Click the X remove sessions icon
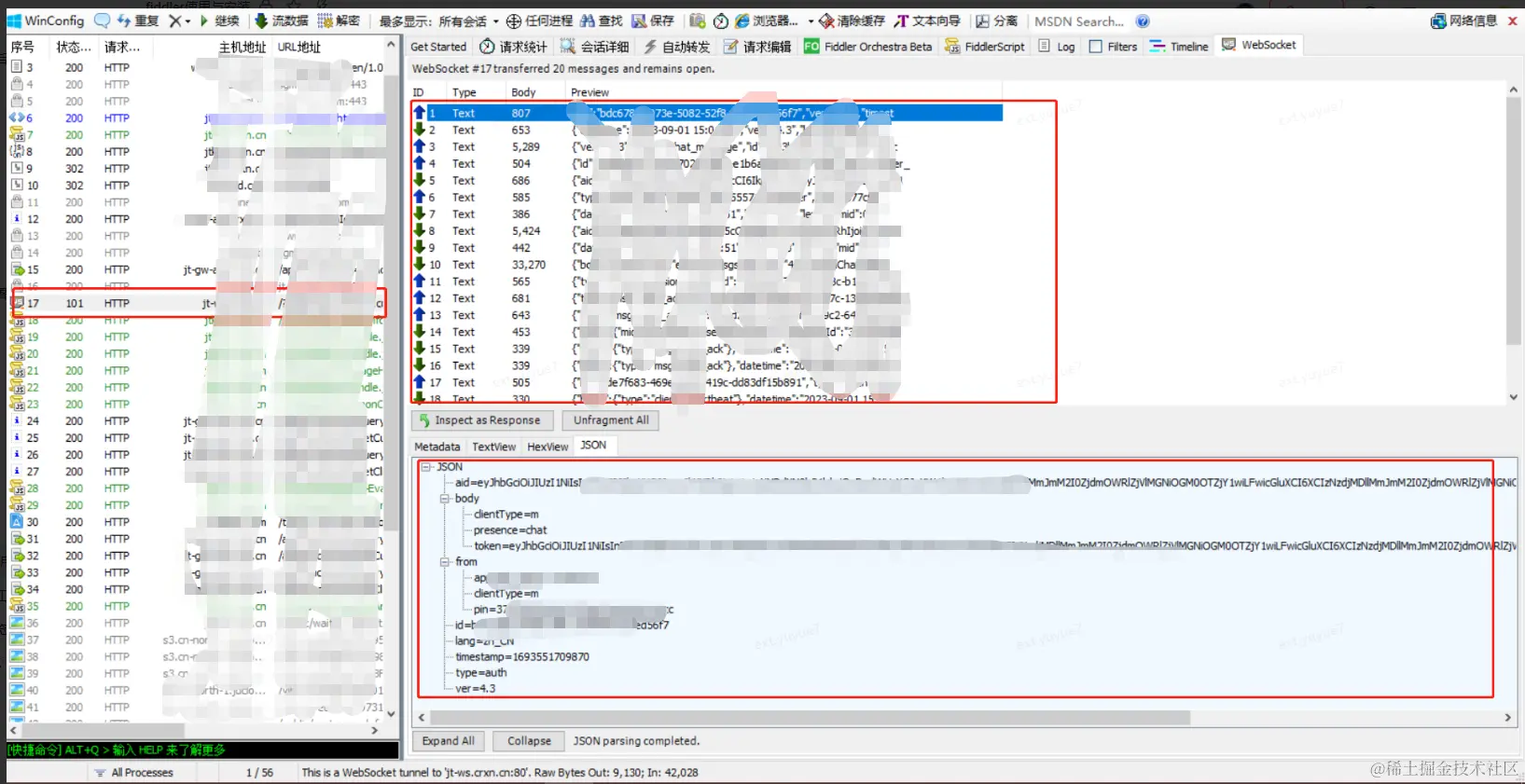The width and height of the screenshot is (1525, 784). [174, 21]
